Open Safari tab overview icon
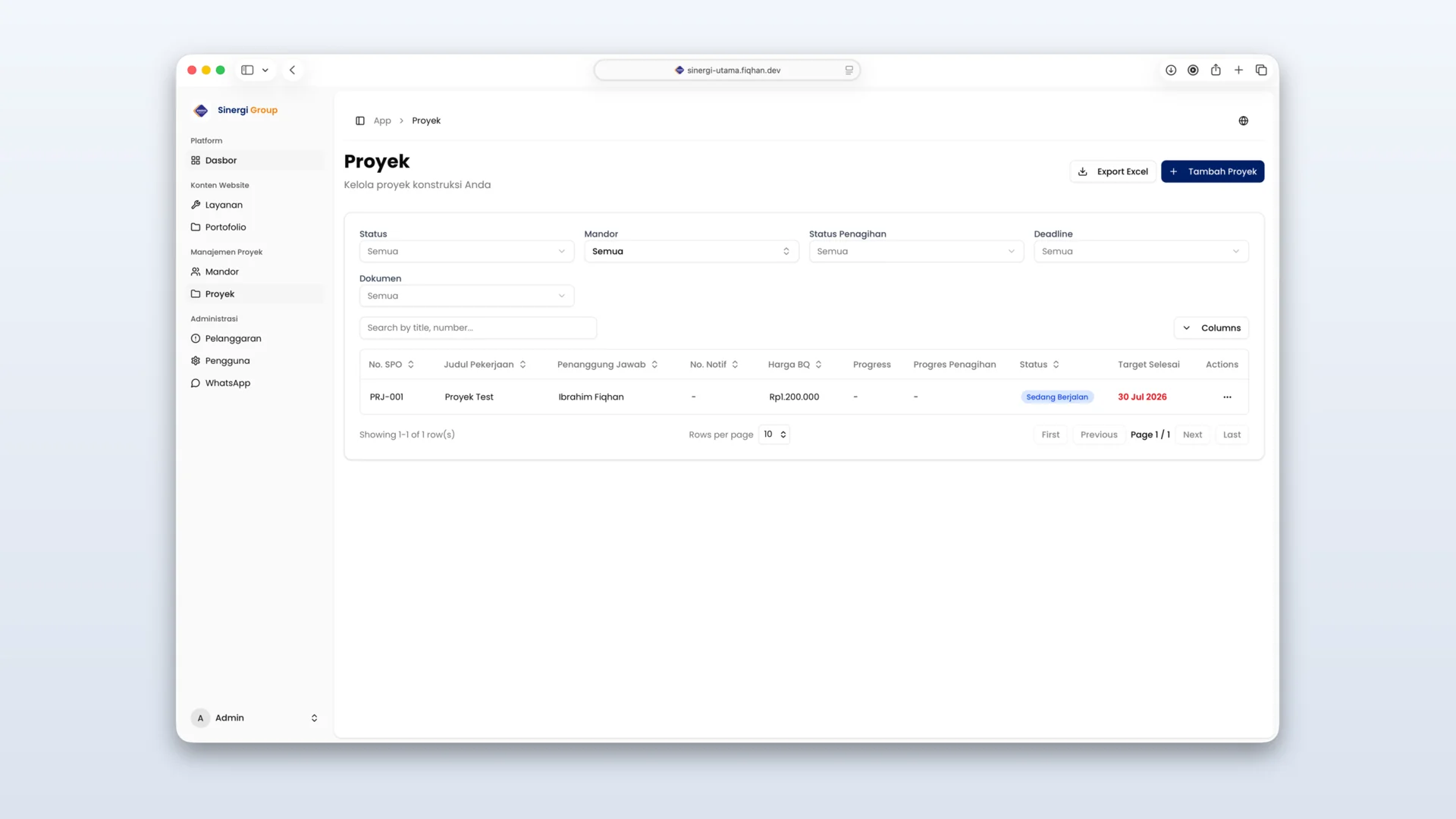This screenshot has width=1456, height=819. (1261, 70)
